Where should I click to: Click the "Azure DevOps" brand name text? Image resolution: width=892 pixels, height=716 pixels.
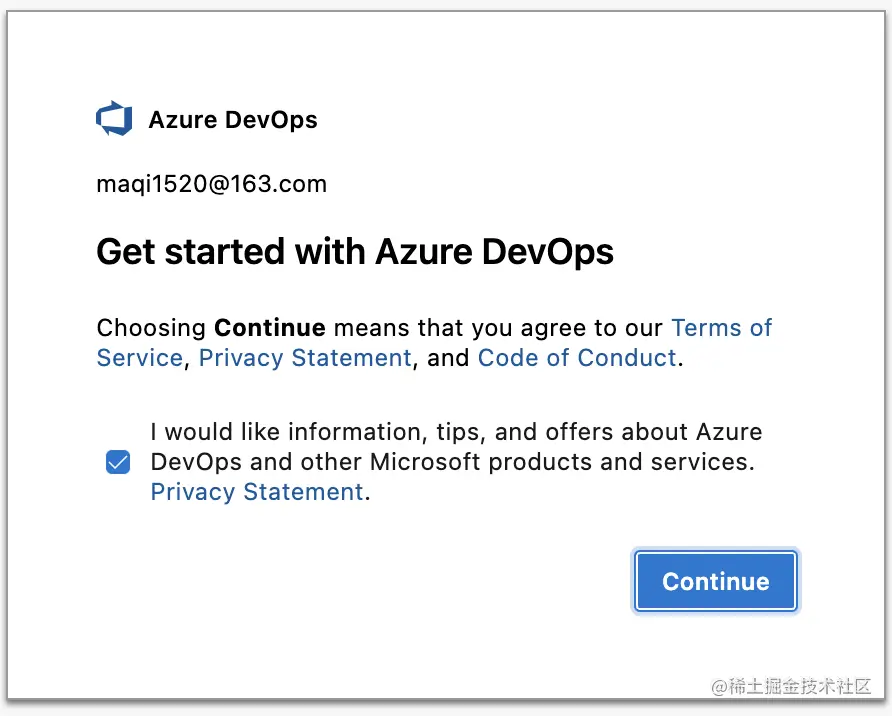[x=233, y=121]
